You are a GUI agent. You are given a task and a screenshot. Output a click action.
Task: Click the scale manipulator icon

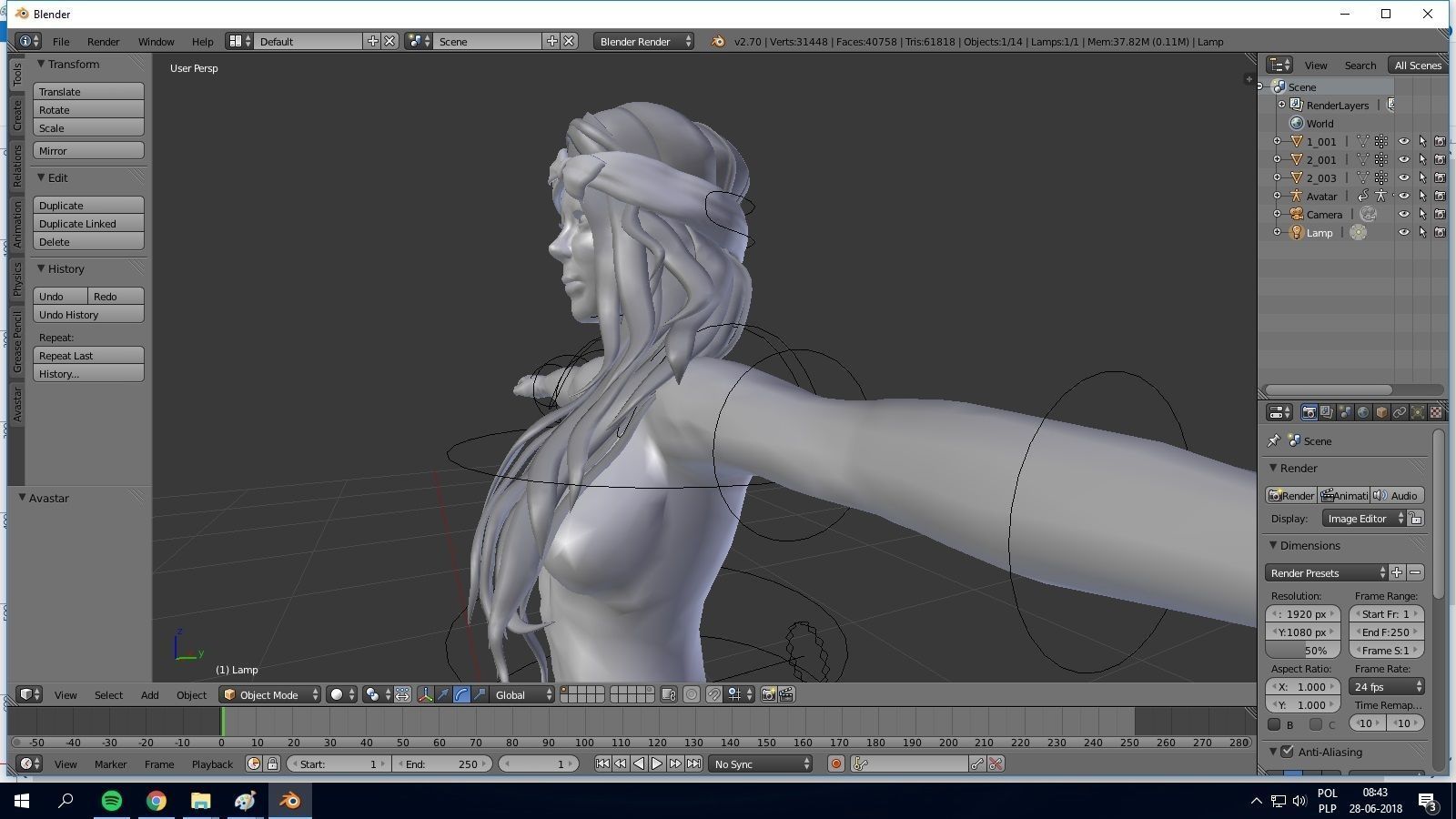click(x=480, y=694)
